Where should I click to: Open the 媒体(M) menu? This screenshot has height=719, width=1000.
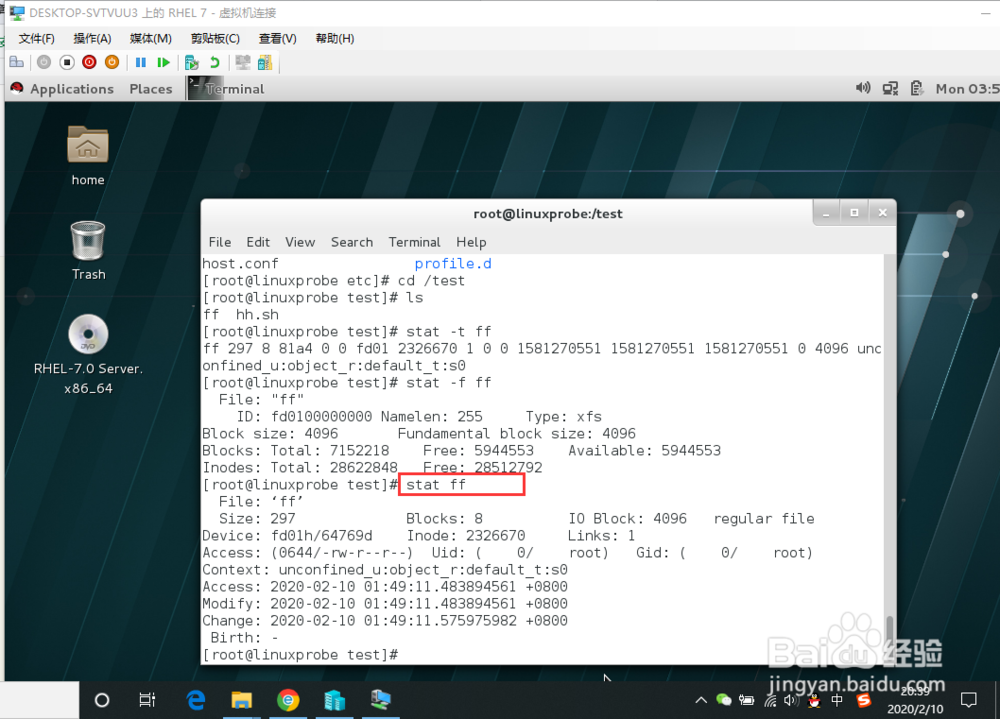[x=151, y=38]
